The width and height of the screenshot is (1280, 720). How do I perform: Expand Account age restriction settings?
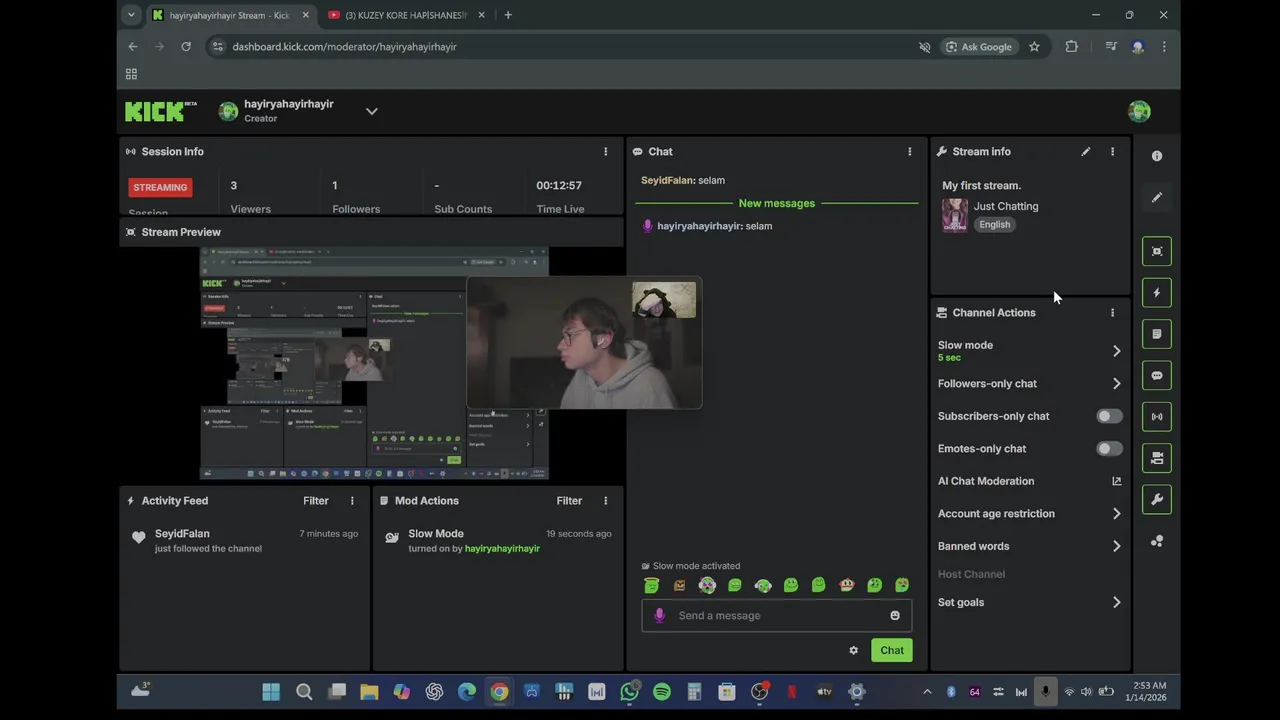coord(1117,514)
